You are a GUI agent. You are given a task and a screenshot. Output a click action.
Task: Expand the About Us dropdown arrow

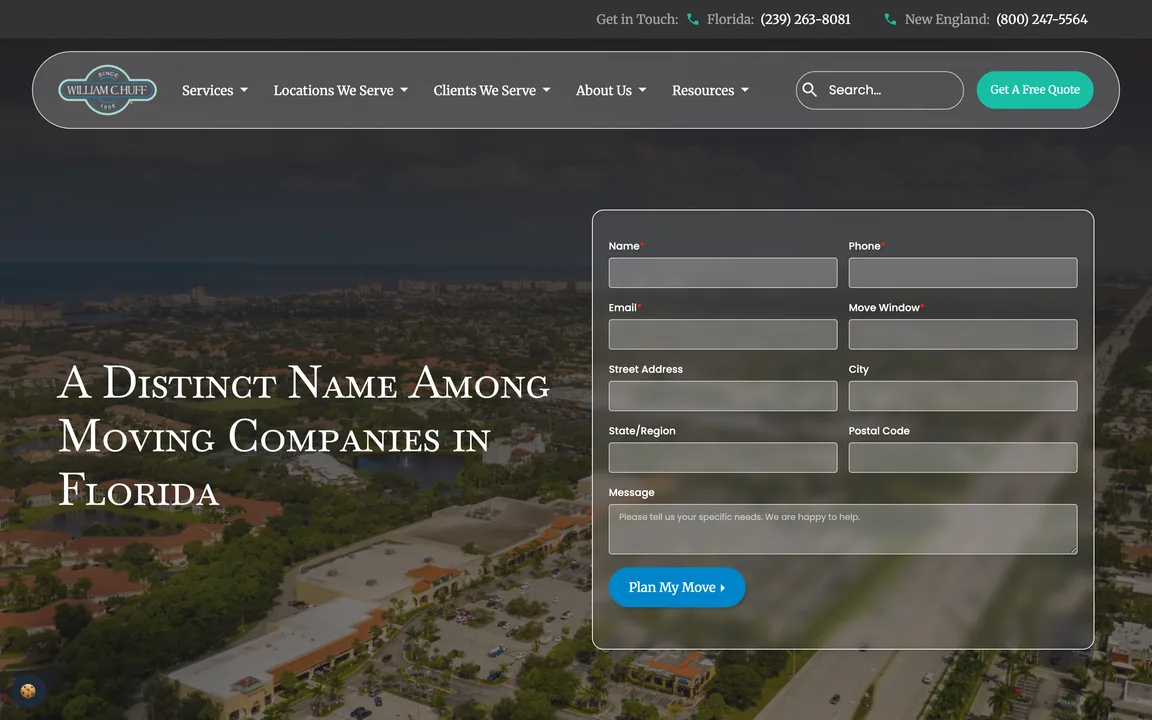(x=643, y=90)
